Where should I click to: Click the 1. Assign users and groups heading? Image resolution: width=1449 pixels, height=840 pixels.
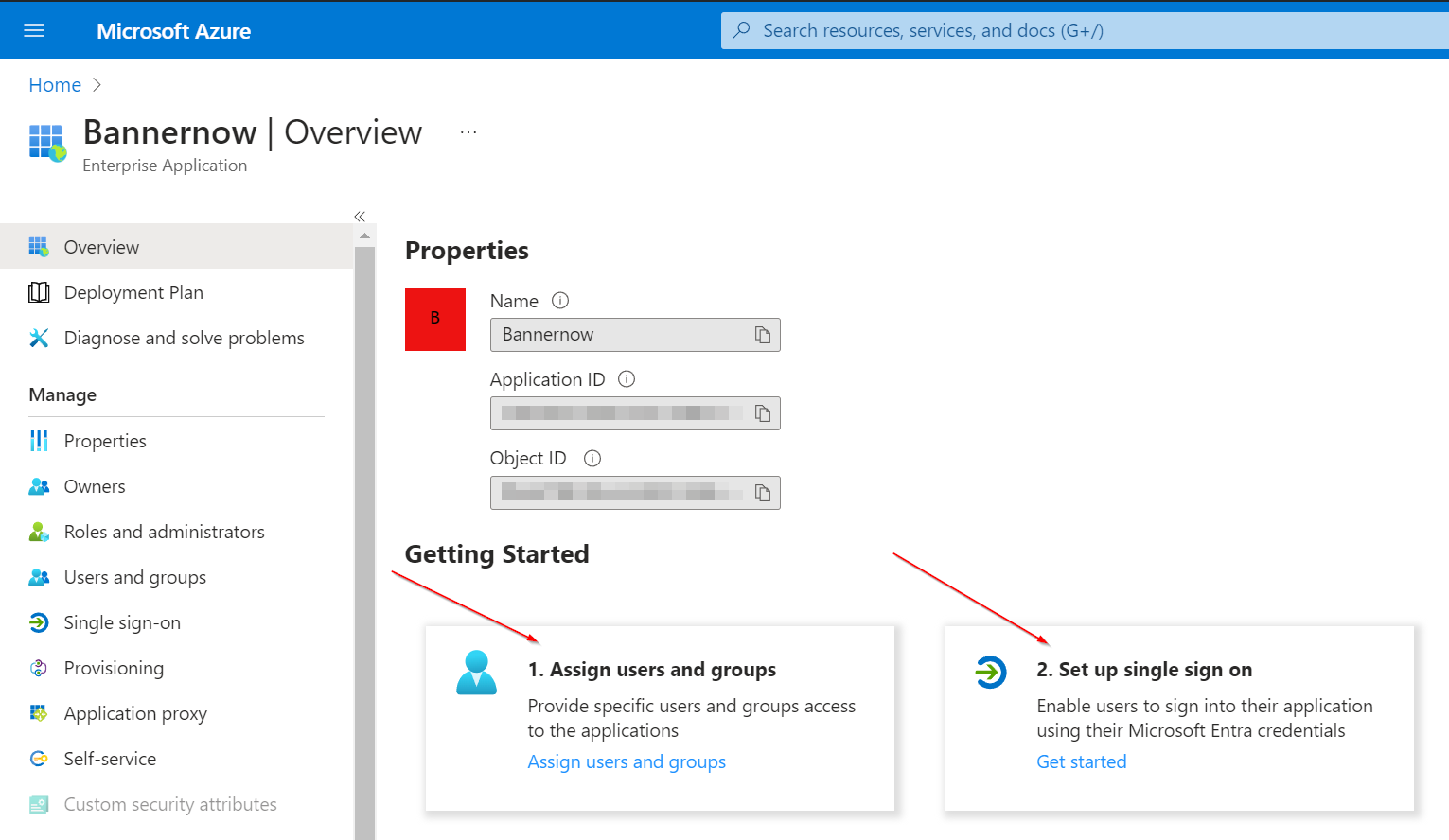[x=652, y=670]
